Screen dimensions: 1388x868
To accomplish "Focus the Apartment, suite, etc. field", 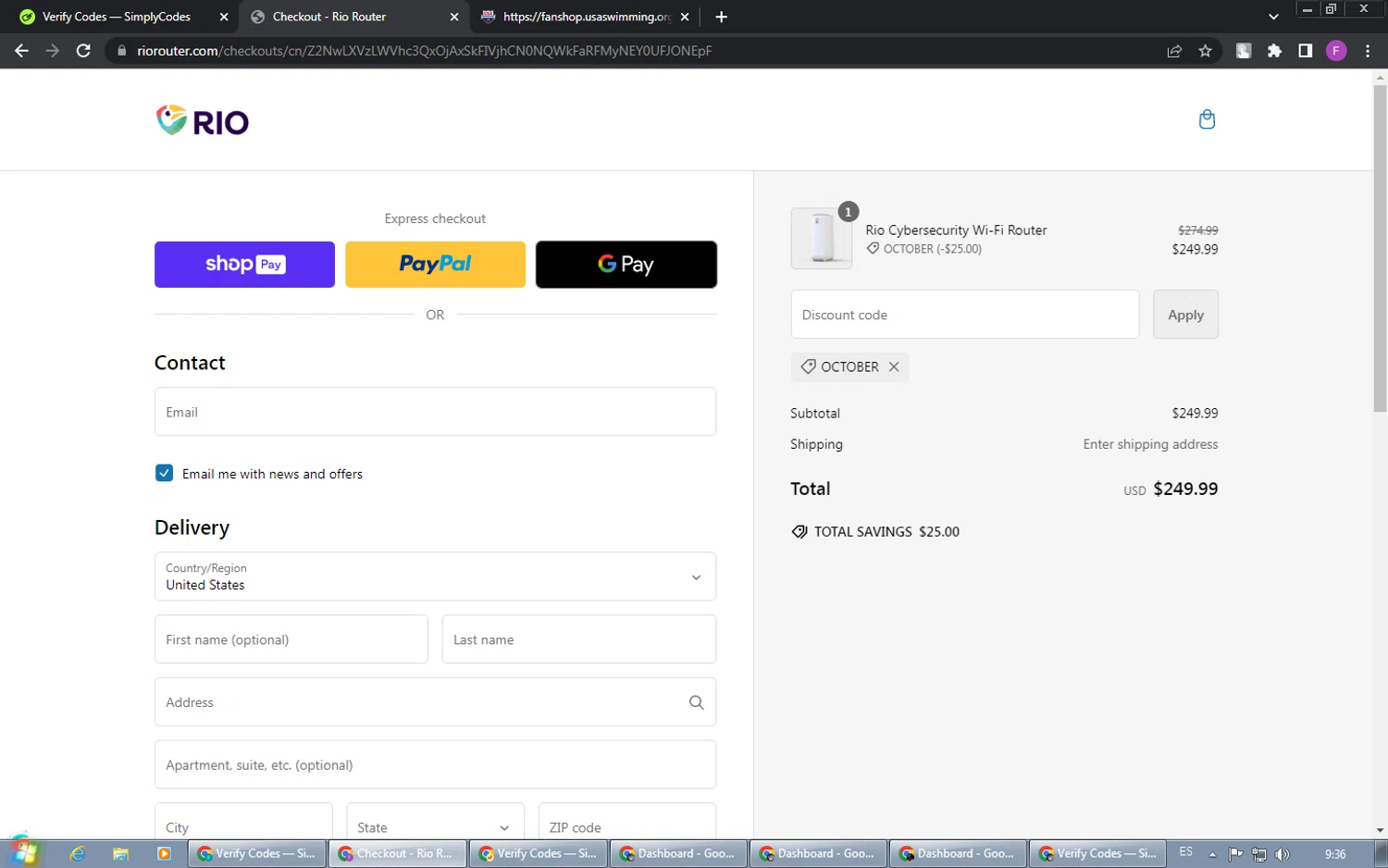I will 435,764.
